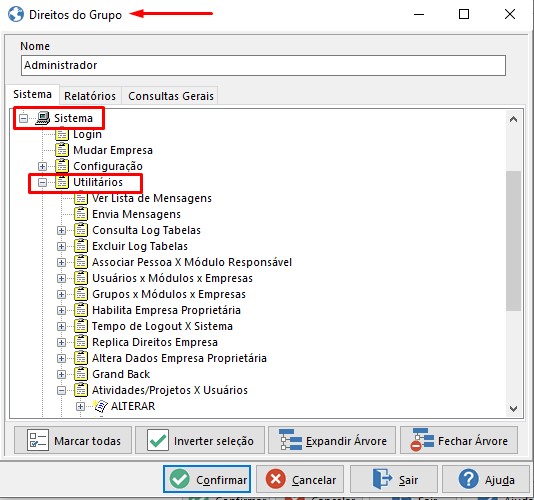Expand the Grand Back node
This screenshot has width=534, height=500.
coord(61,374)
